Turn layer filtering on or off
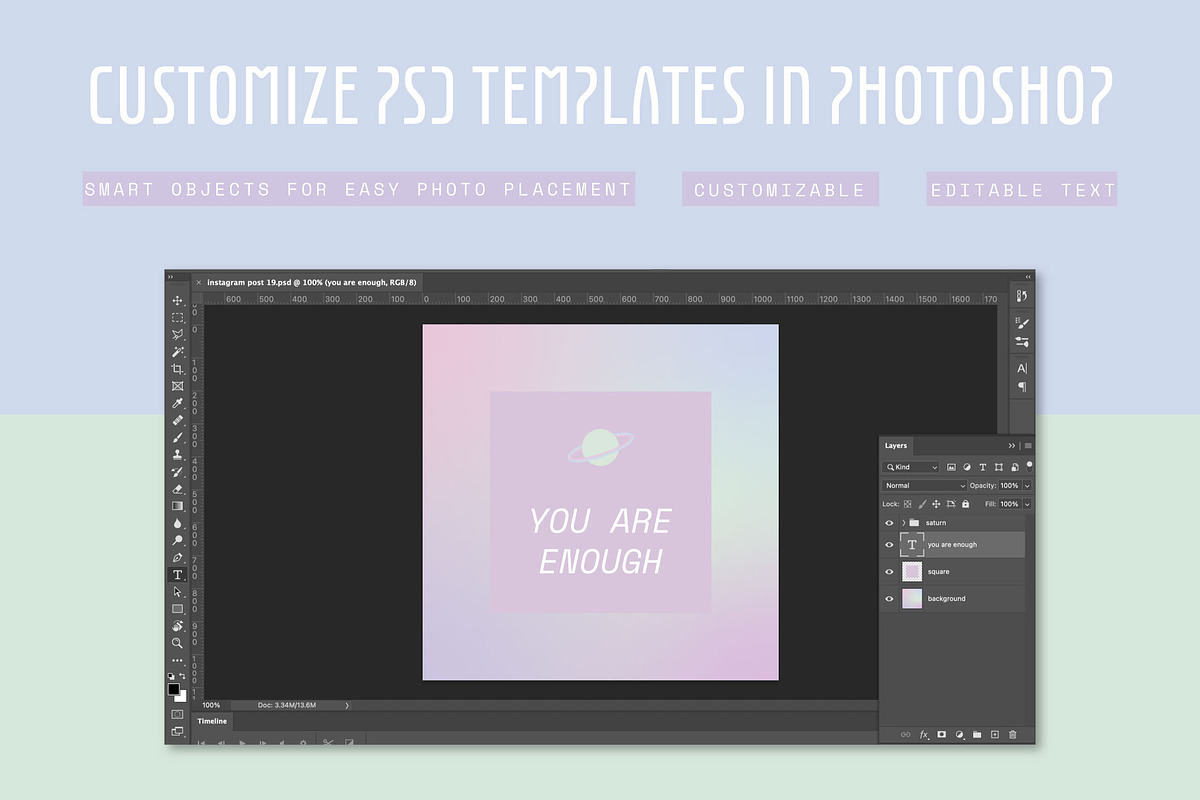Screen dimensions: 1200x800 pyautogui.click(x=1029, y=465)
